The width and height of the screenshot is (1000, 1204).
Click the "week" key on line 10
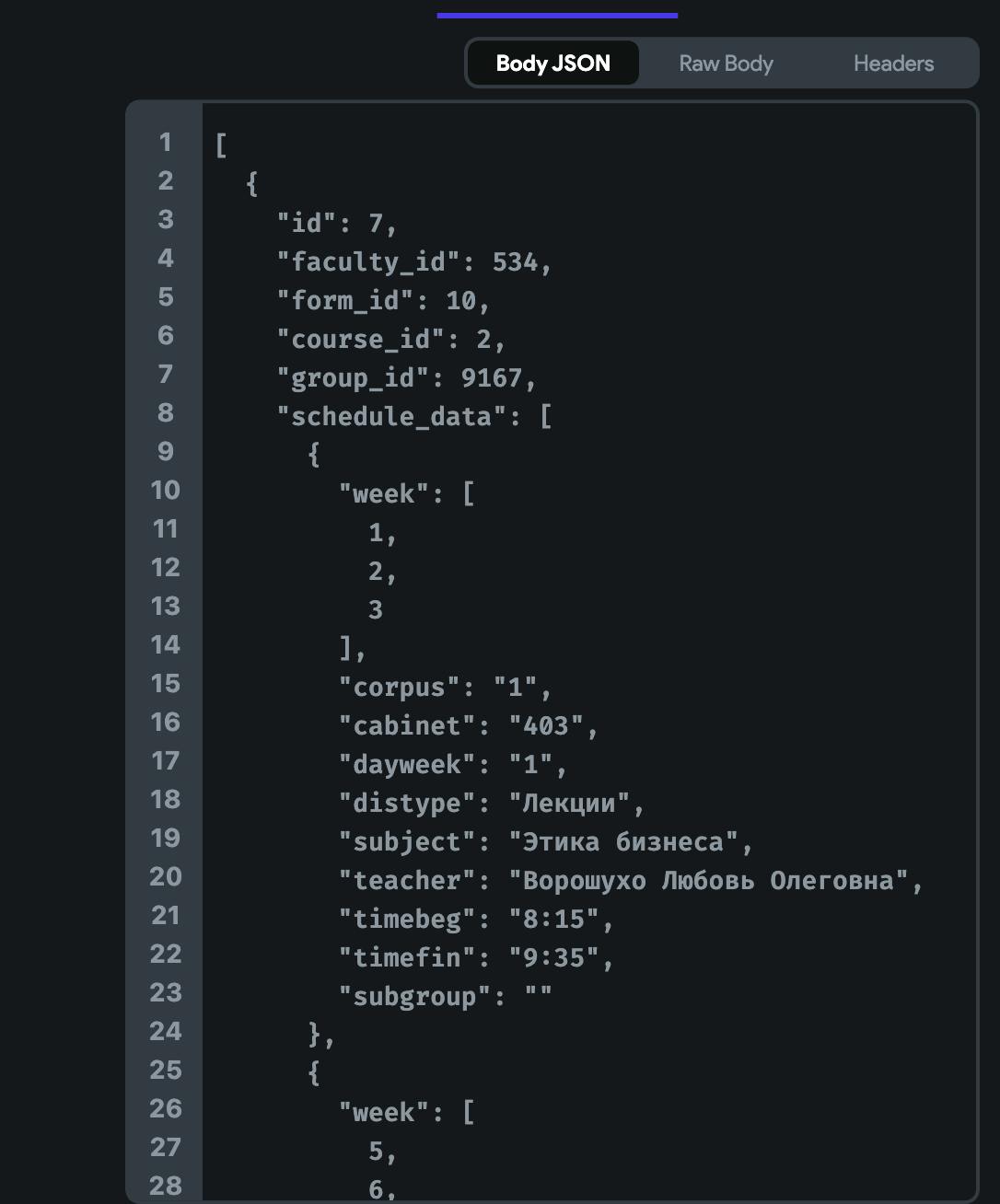coord(385,493)
